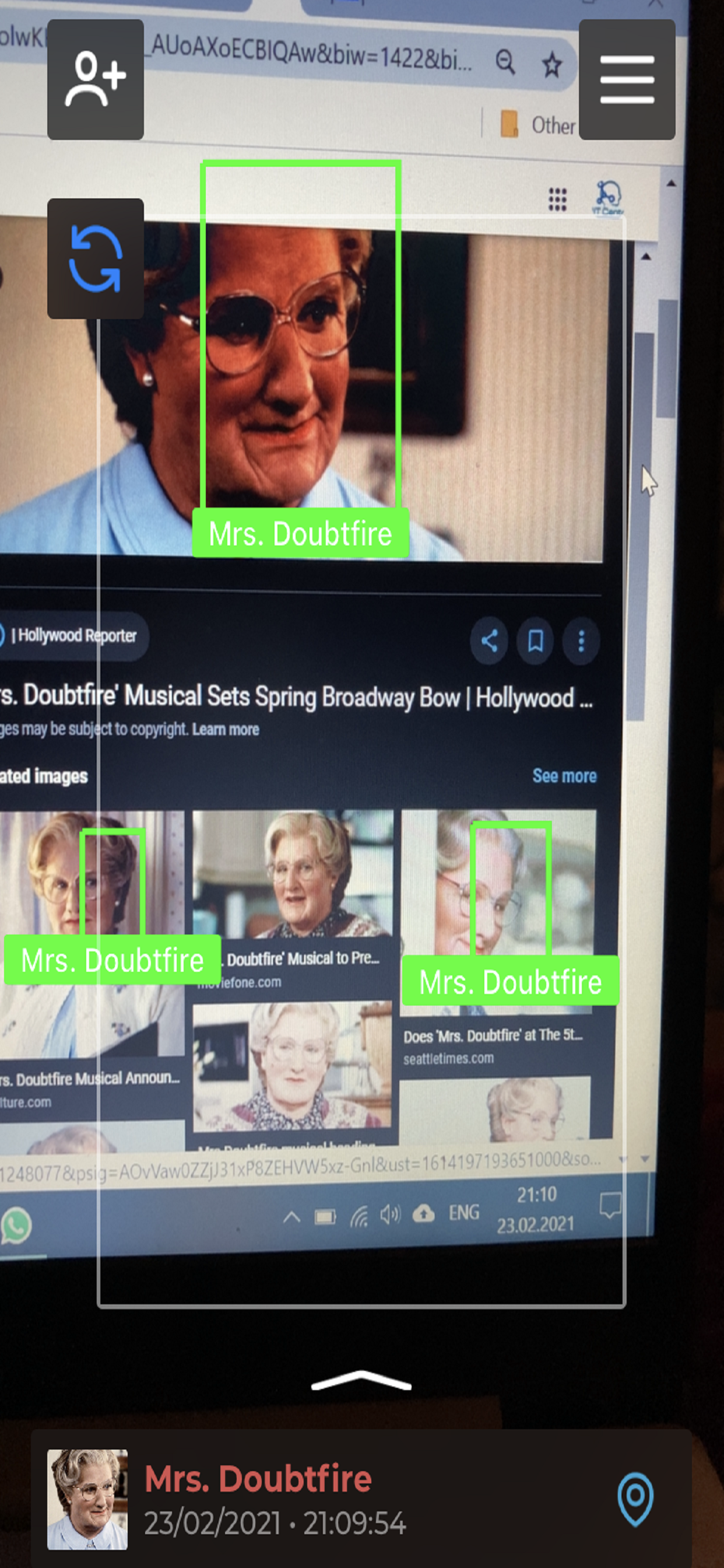Screen dimensions: 724x1568
Task: Open the Other bookmarks folder
Action: point(539,124)
